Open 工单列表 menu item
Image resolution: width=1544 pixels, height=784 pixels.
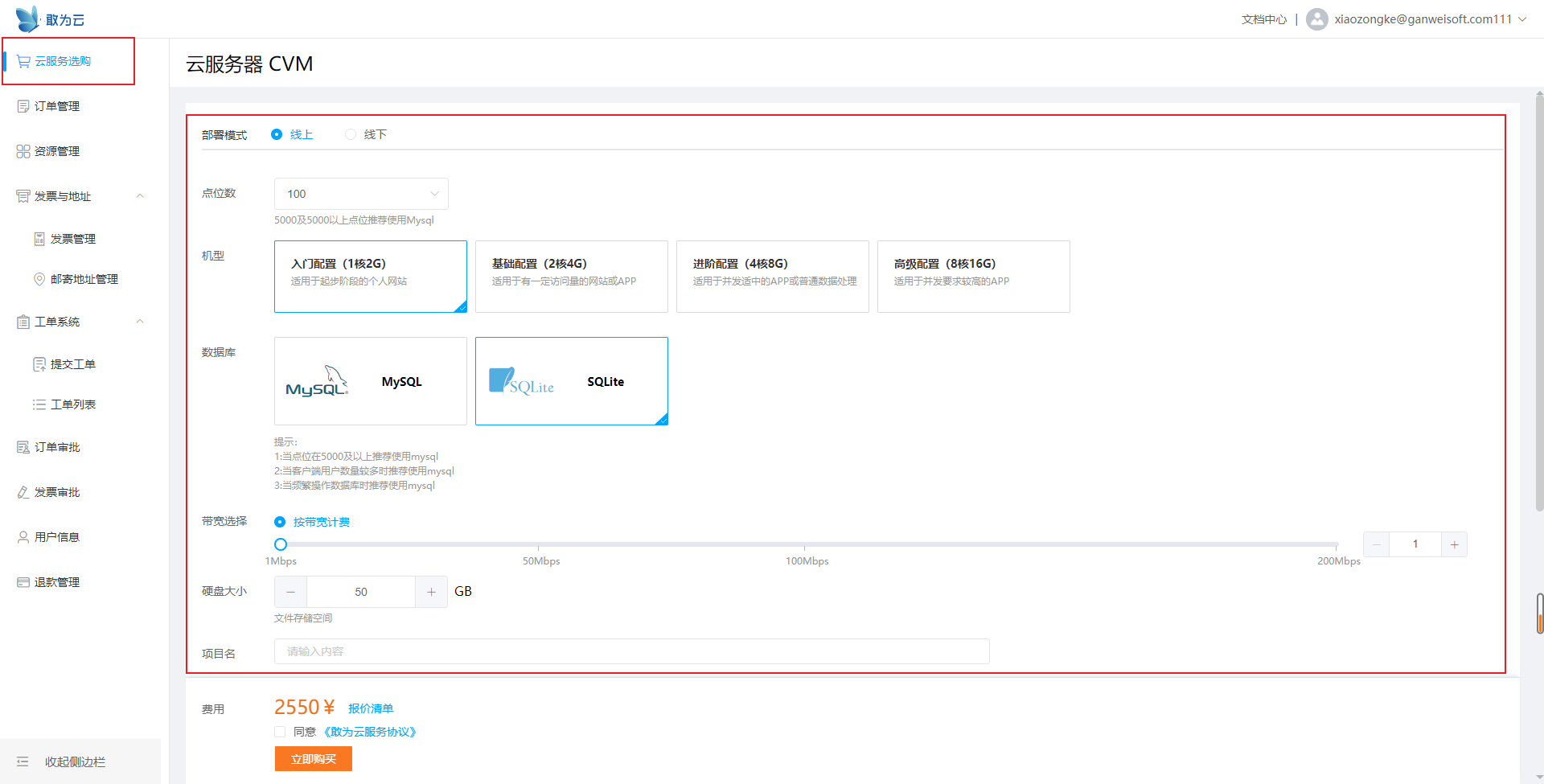tap(73, 404)
